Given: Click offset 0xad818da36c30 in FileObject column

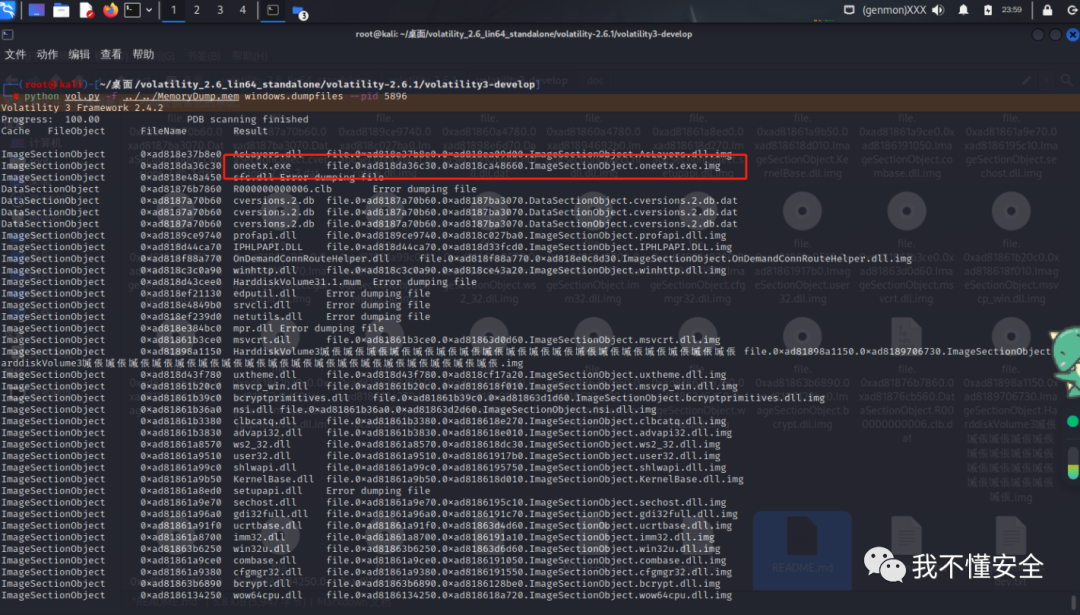Looking at the screenshot, I should [181, 166].
